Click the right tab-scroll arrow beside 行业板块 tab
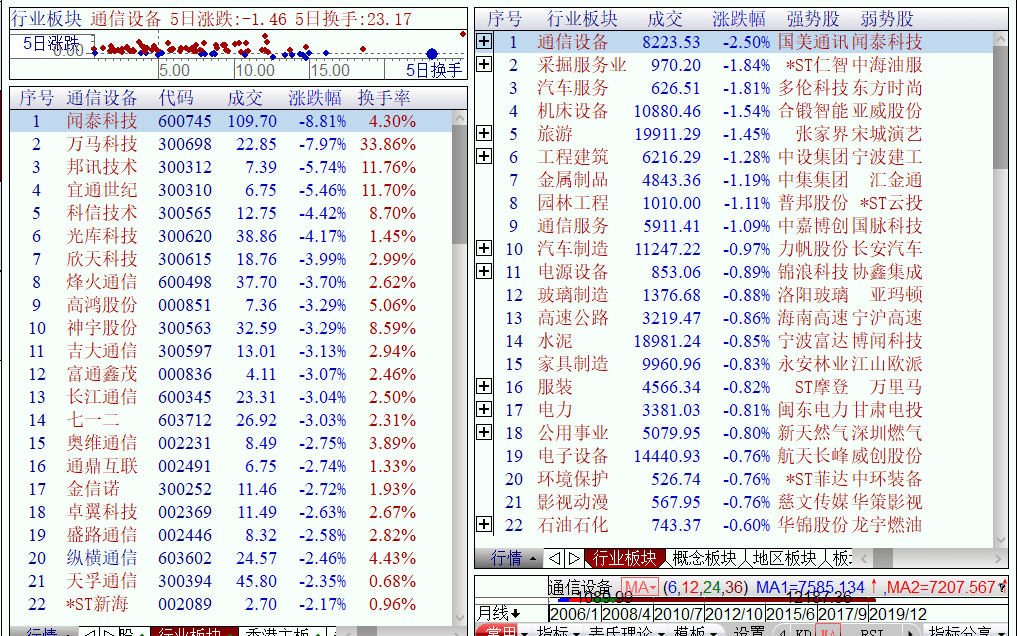Screen dimensions: 1017x636 click(574, 558)
